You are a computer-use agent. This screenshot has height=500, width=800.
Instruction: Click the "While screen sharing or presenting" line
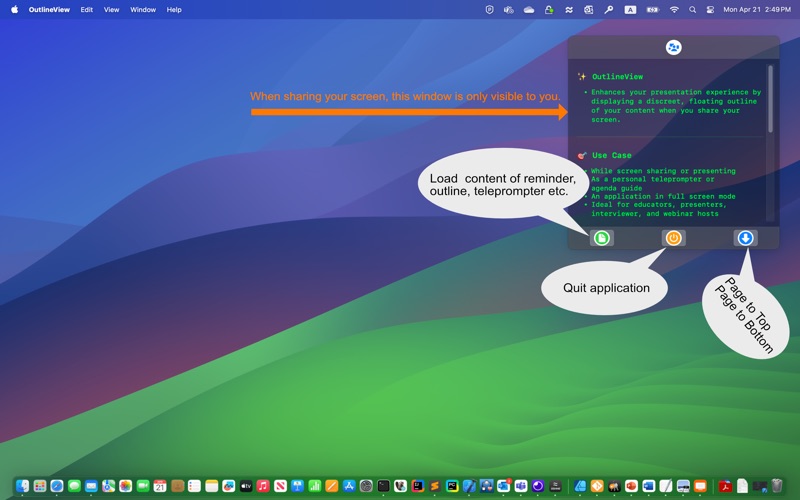(x=663, y=171)
